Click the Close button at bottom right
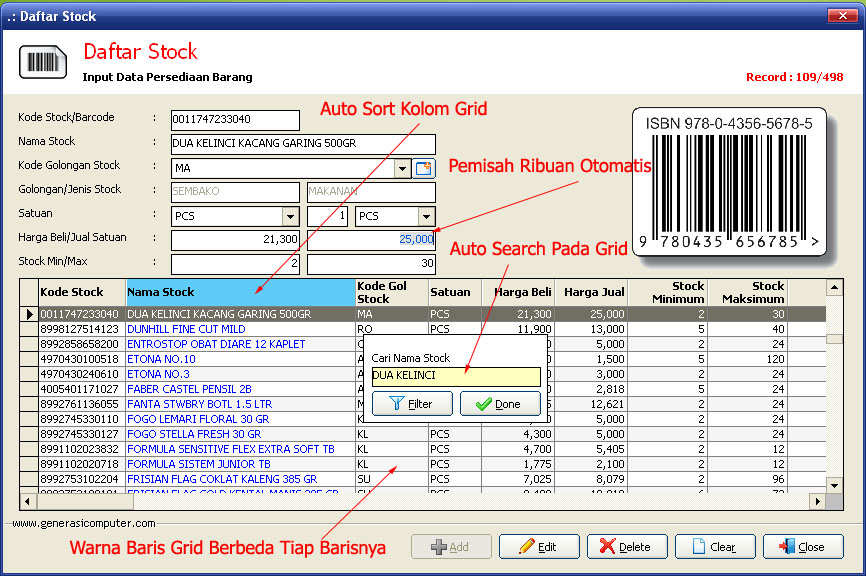 [x=803, y=547]
